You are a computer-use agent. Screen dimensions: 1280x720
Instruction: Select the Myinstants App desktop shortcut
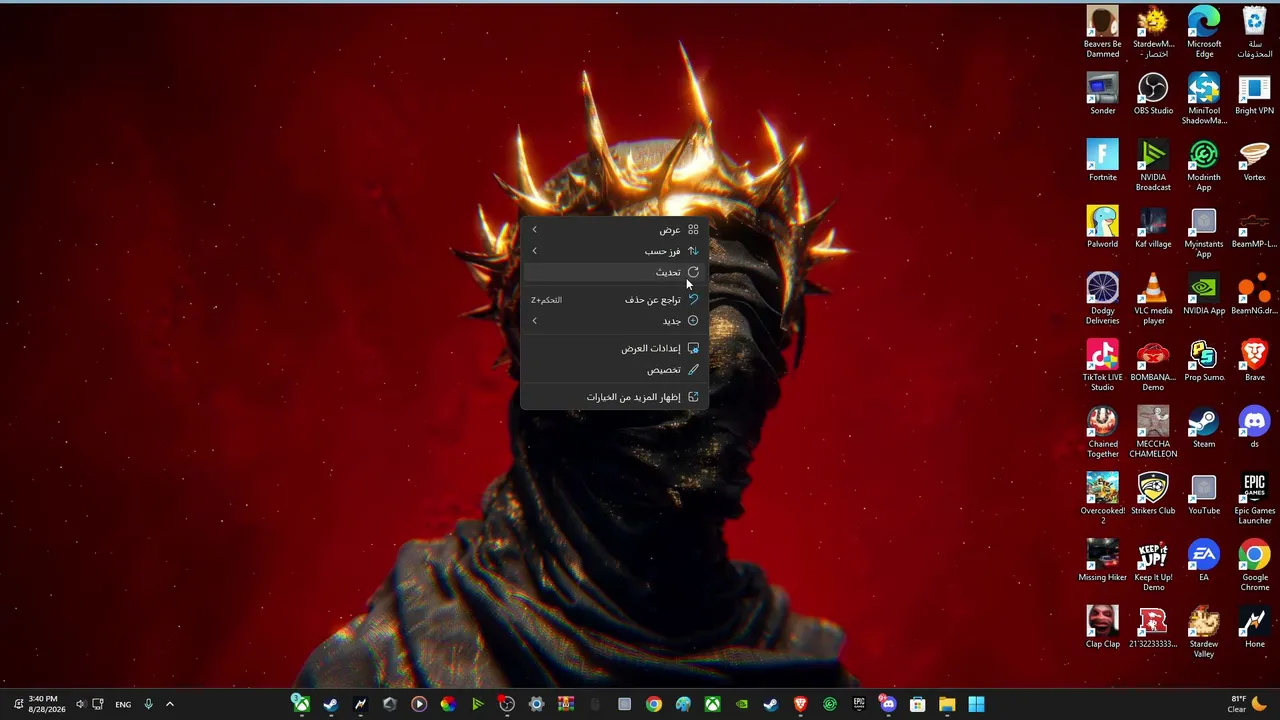pyautogui.click(x=1204, y=232)
